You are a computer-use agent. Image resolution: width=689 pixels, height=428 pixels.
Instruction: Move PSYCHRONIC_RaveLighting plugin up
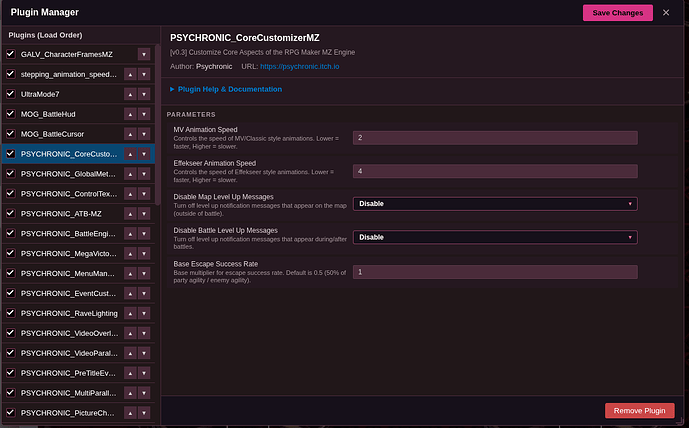point(130,313)
